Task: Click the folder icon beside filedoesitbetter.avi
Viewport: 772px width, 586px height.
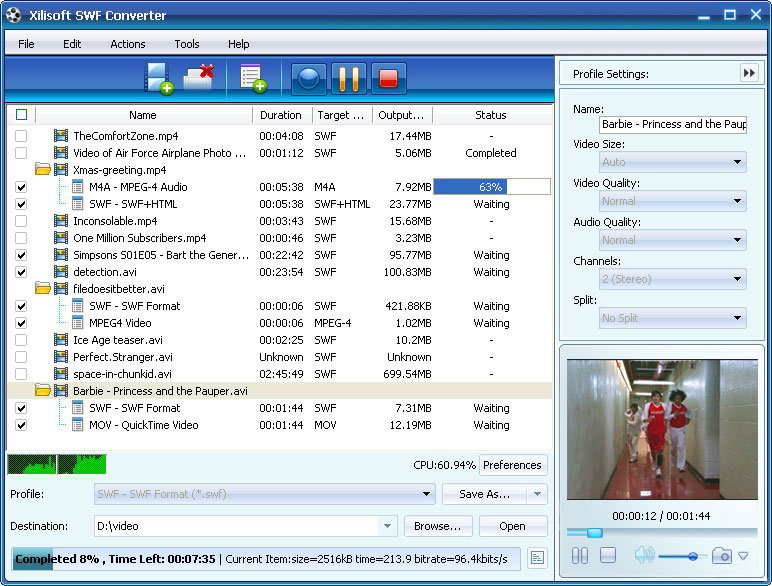Action: 43,289
